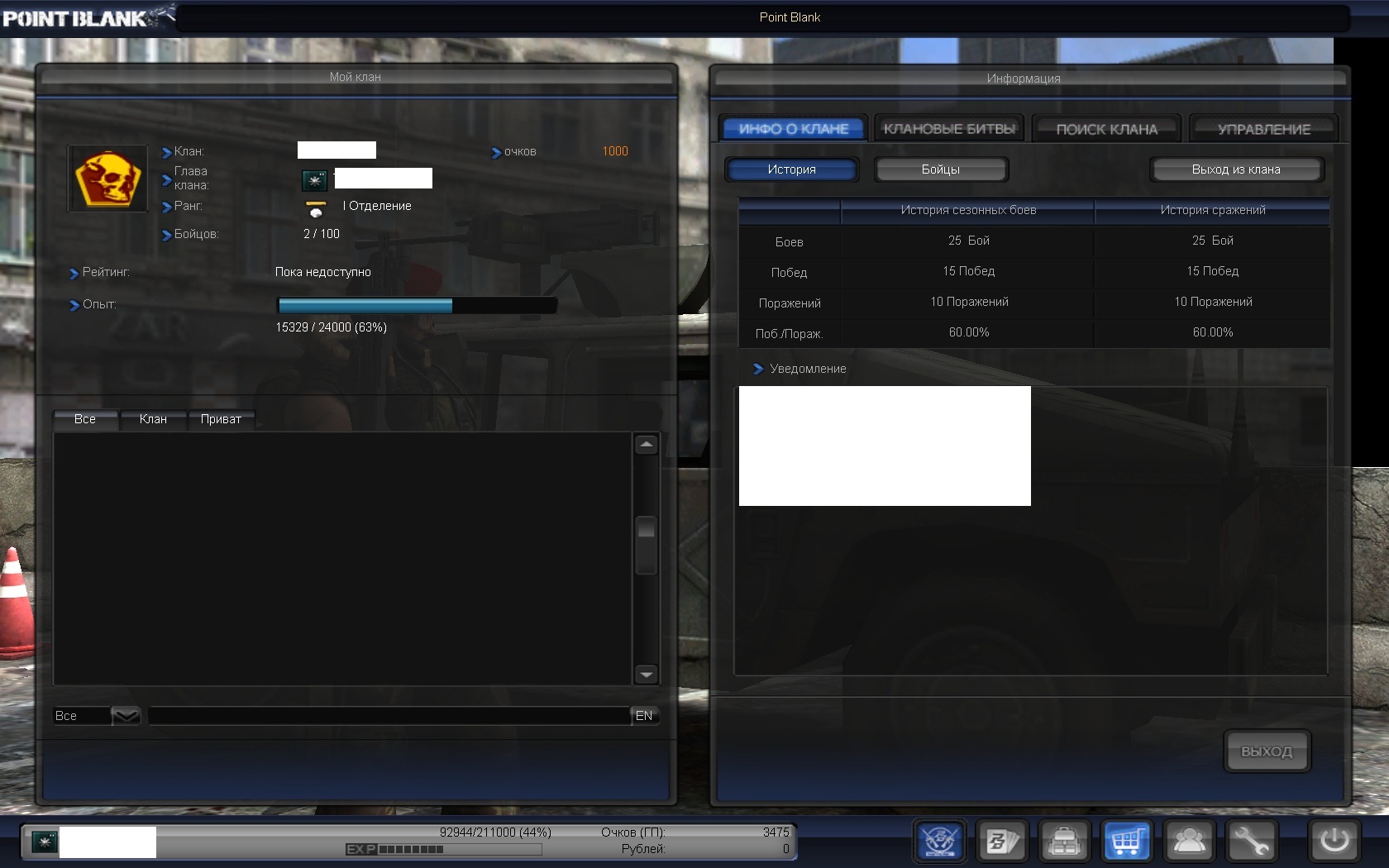Click 15 Побед in the История сражений column
Image resolution: width=1389 pixels, height=868 pixels.
[1213, 271]
